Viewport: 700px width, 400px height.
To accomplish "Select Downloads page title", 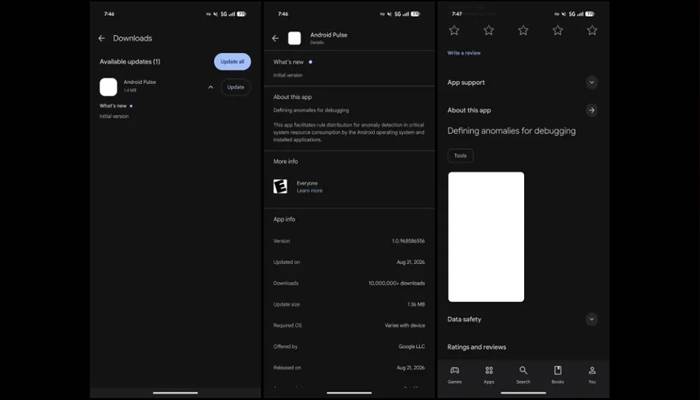I will 133,38.
